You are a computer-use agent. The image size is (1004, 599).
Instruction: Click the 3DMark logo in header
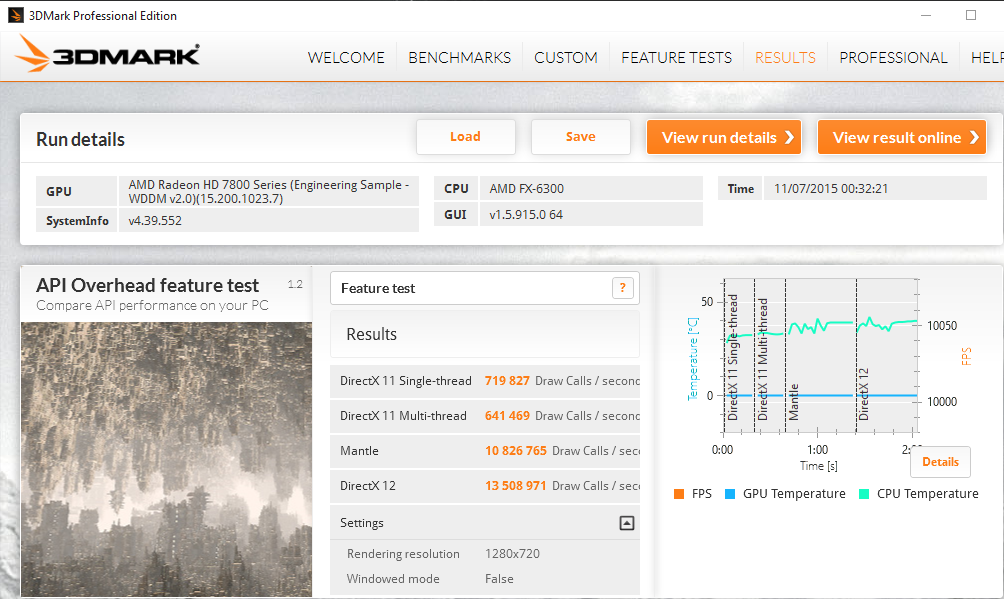pyautogui.click(x=108, y=56)
